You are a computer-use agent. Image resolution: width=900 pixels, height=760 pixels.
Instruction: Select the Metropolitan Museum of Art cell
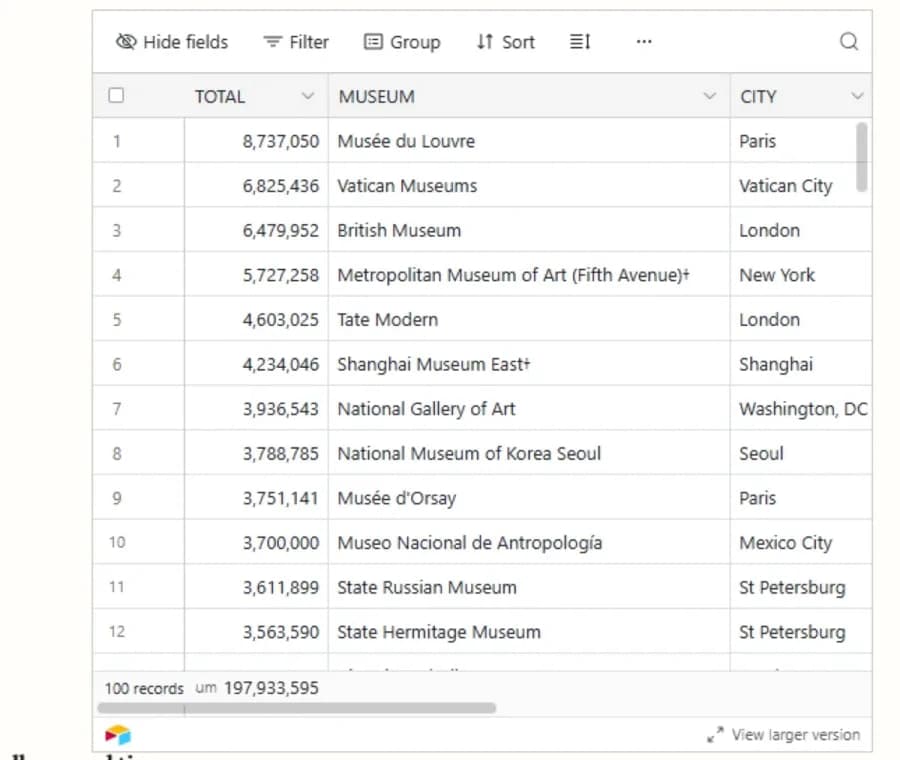pyautogui.click(x=529, y=275)
